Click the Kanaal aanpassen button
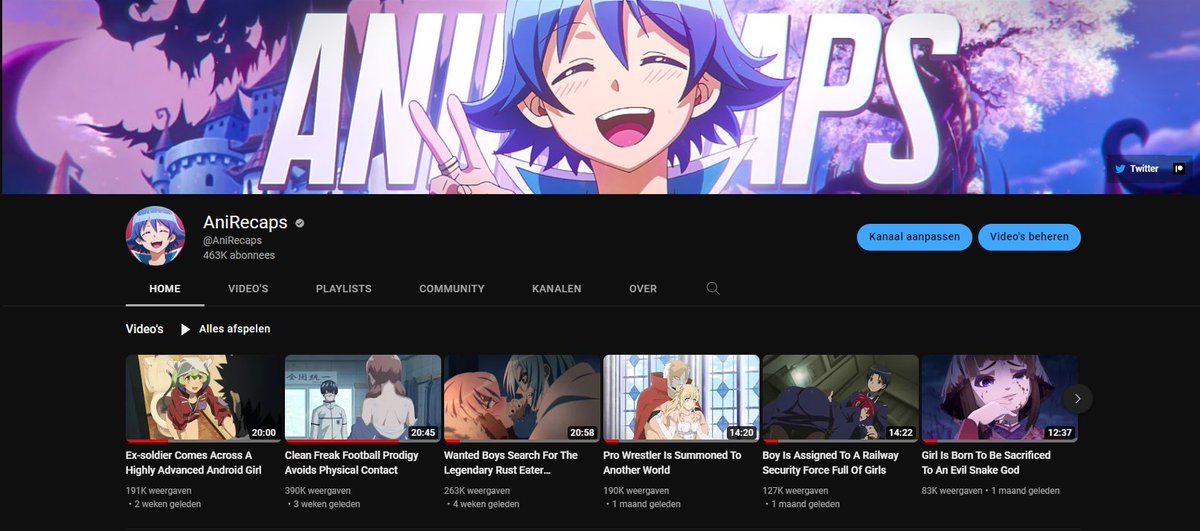The height and width of the screenshot is (531, 1200). coord(914,237)
